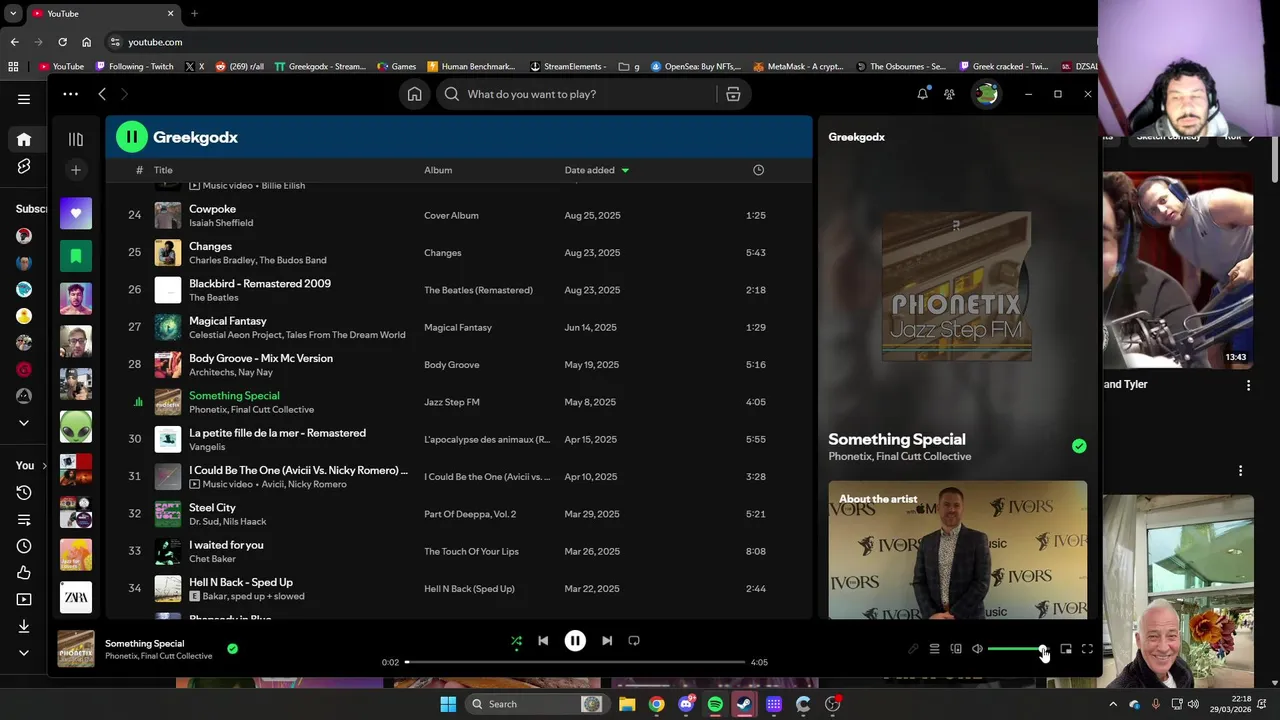
Task: Toggle saved check beside now playing title
Action: pyautogui.click(x=232, y=649)
